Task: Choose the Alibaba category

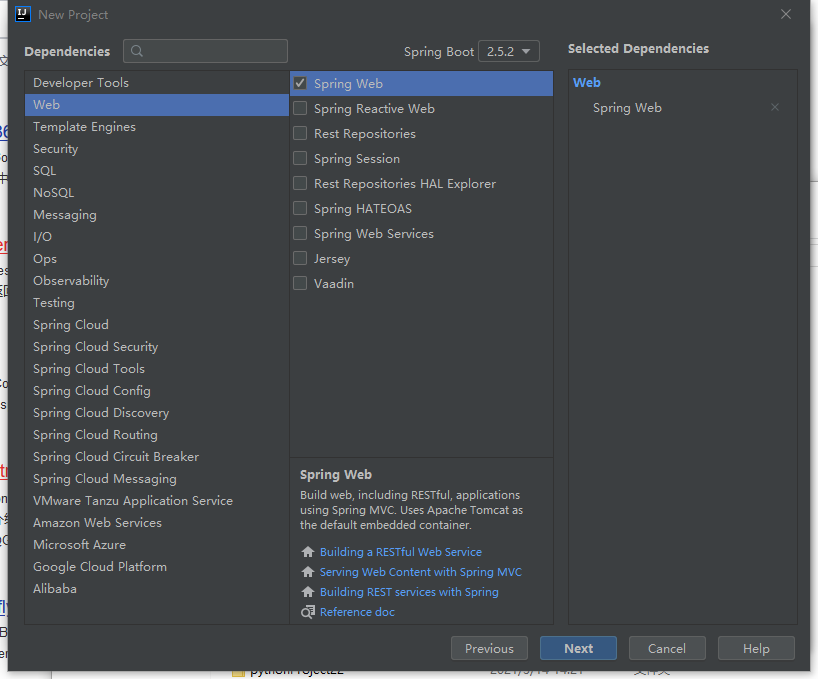Action: pyautogui.click(x=157, y=588)
